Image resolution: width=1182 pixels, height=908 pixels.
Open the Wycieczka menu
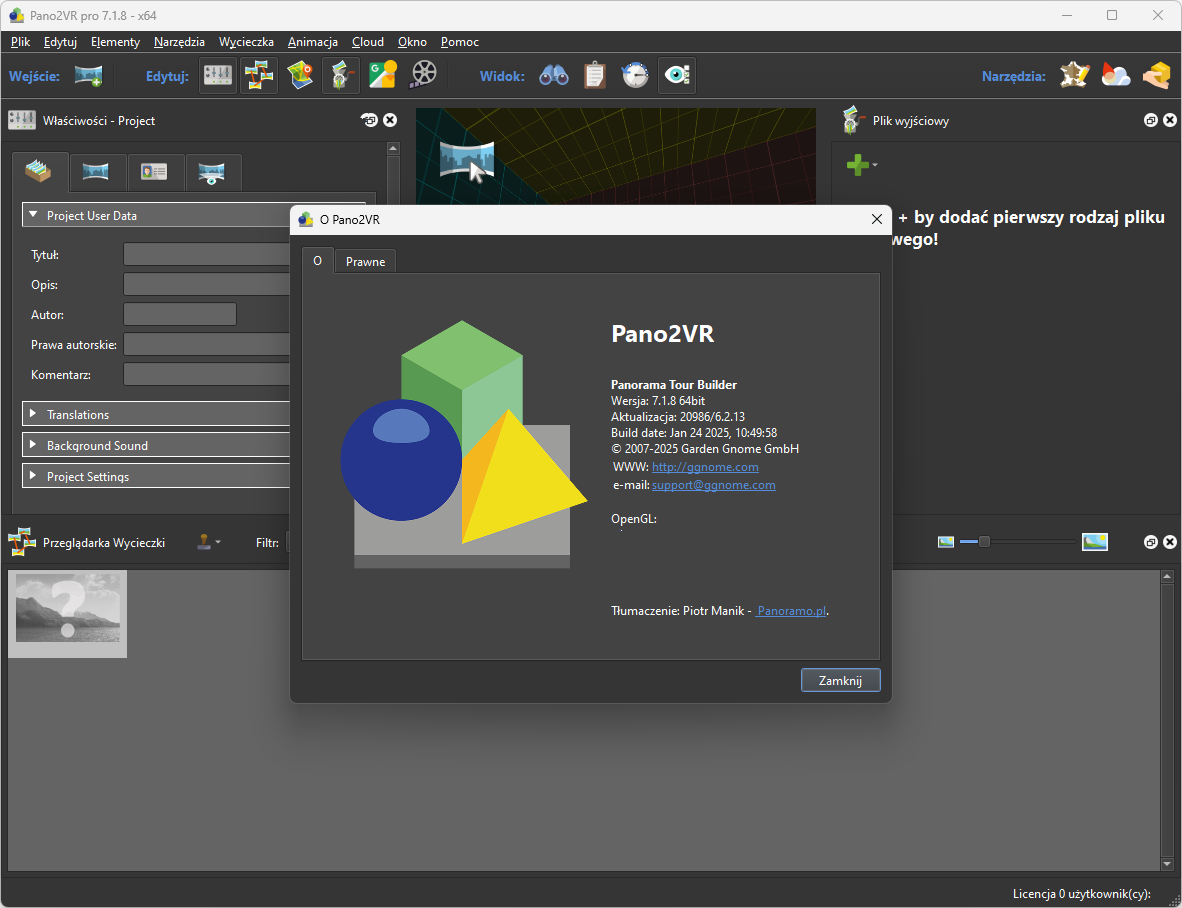(247, 41)
